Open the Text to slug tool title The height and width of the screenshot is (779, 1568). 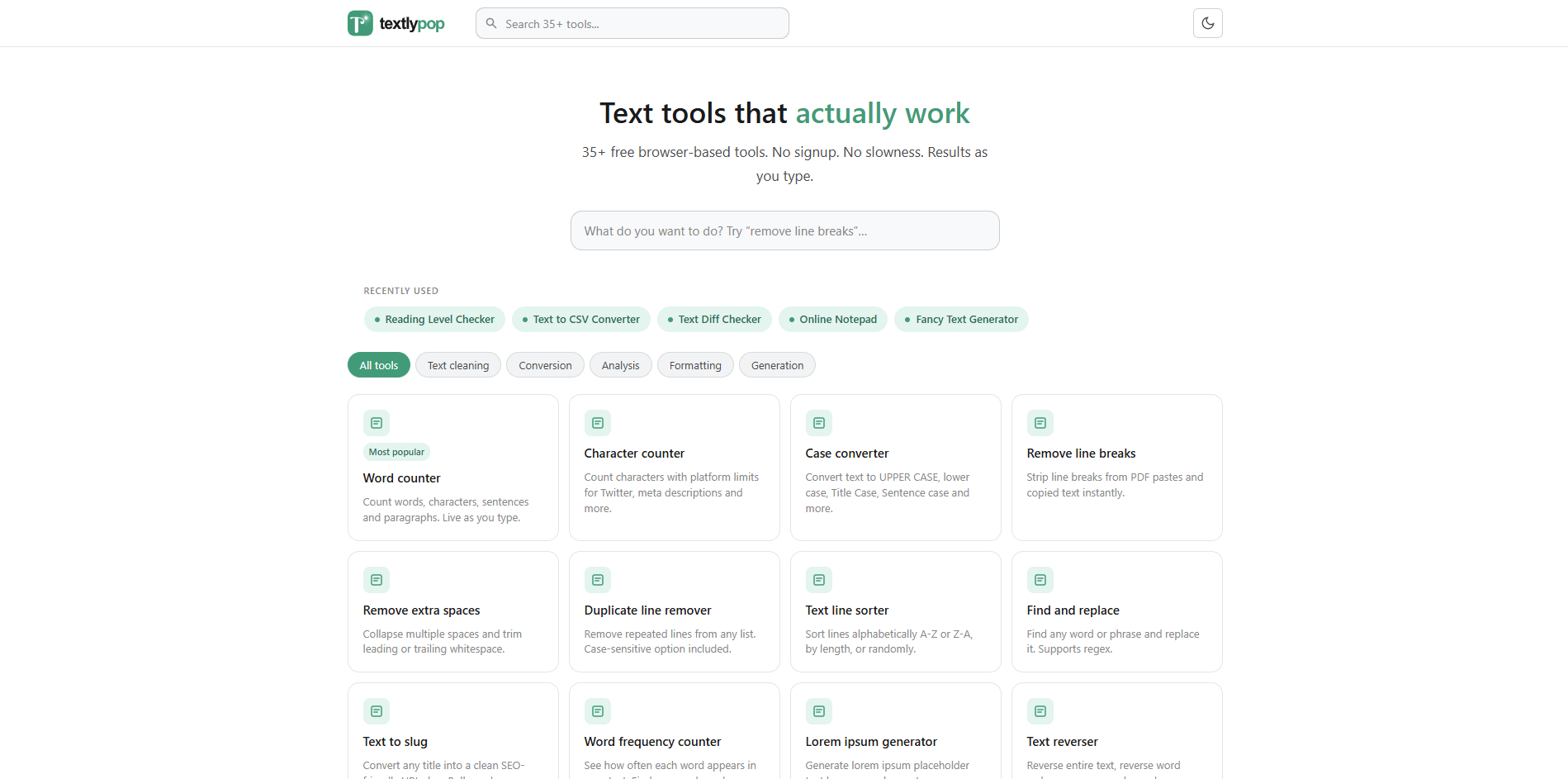click(x=396, y=742)
